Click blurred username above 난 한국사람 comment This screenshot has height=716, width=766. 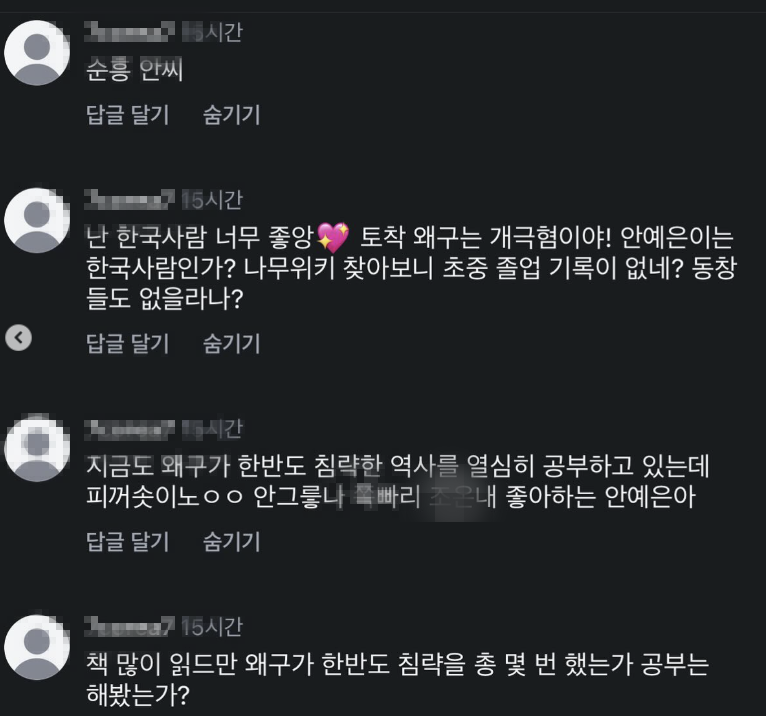[x=129, y=199]
